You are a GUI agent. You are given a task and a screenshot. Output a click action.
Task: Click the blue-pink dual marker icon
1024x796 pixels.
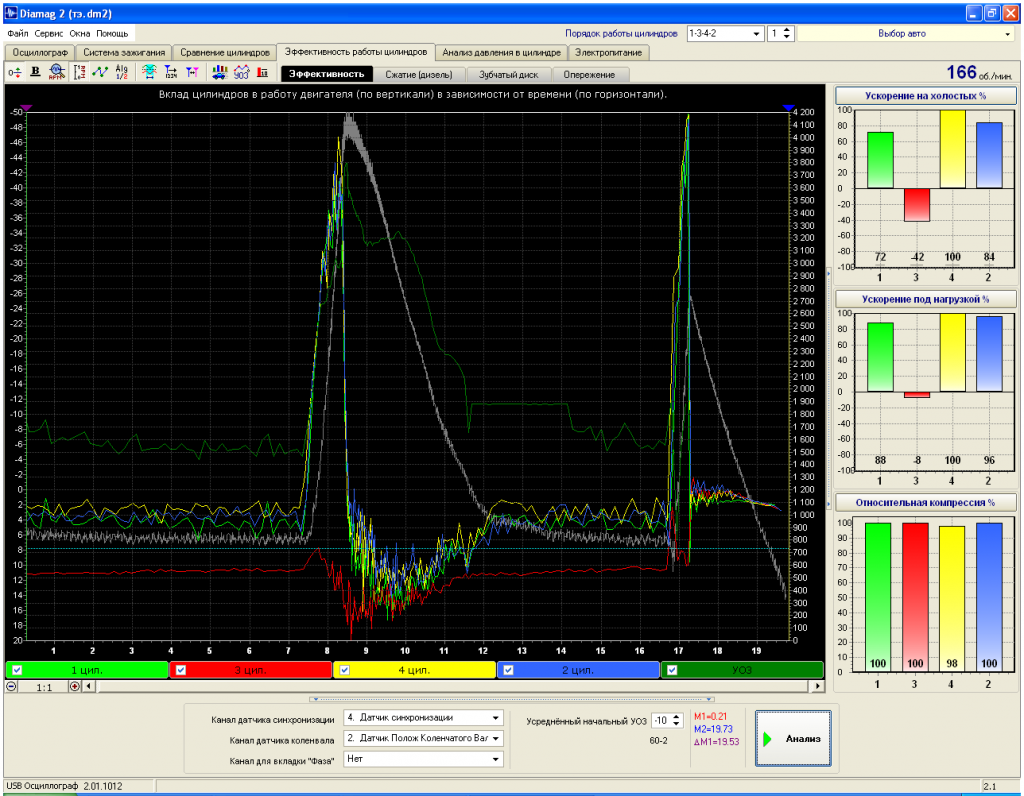click(192, 72)
